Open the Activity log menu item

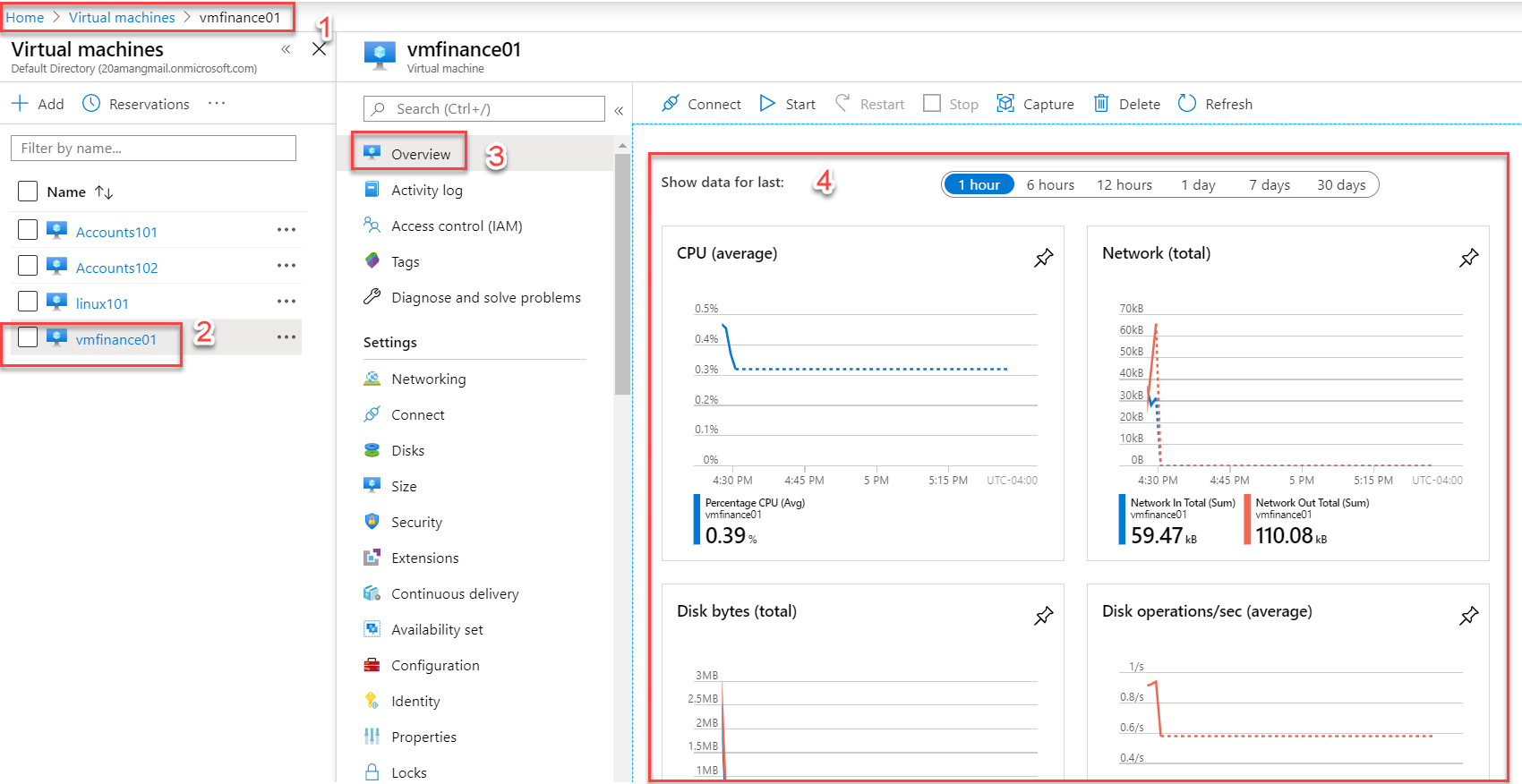click(427, 190)
